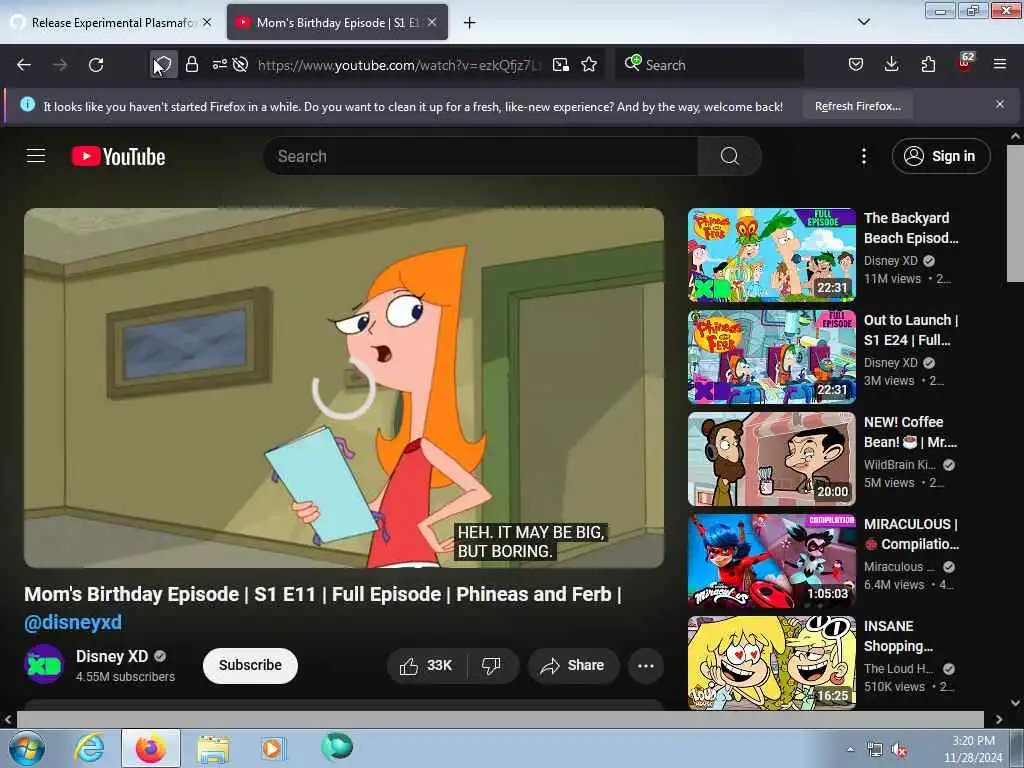Image resolution: width=1024 pixels, height=768 pixels.
Task: Click the Refresh Firefox button
Action: coord(857,106)
